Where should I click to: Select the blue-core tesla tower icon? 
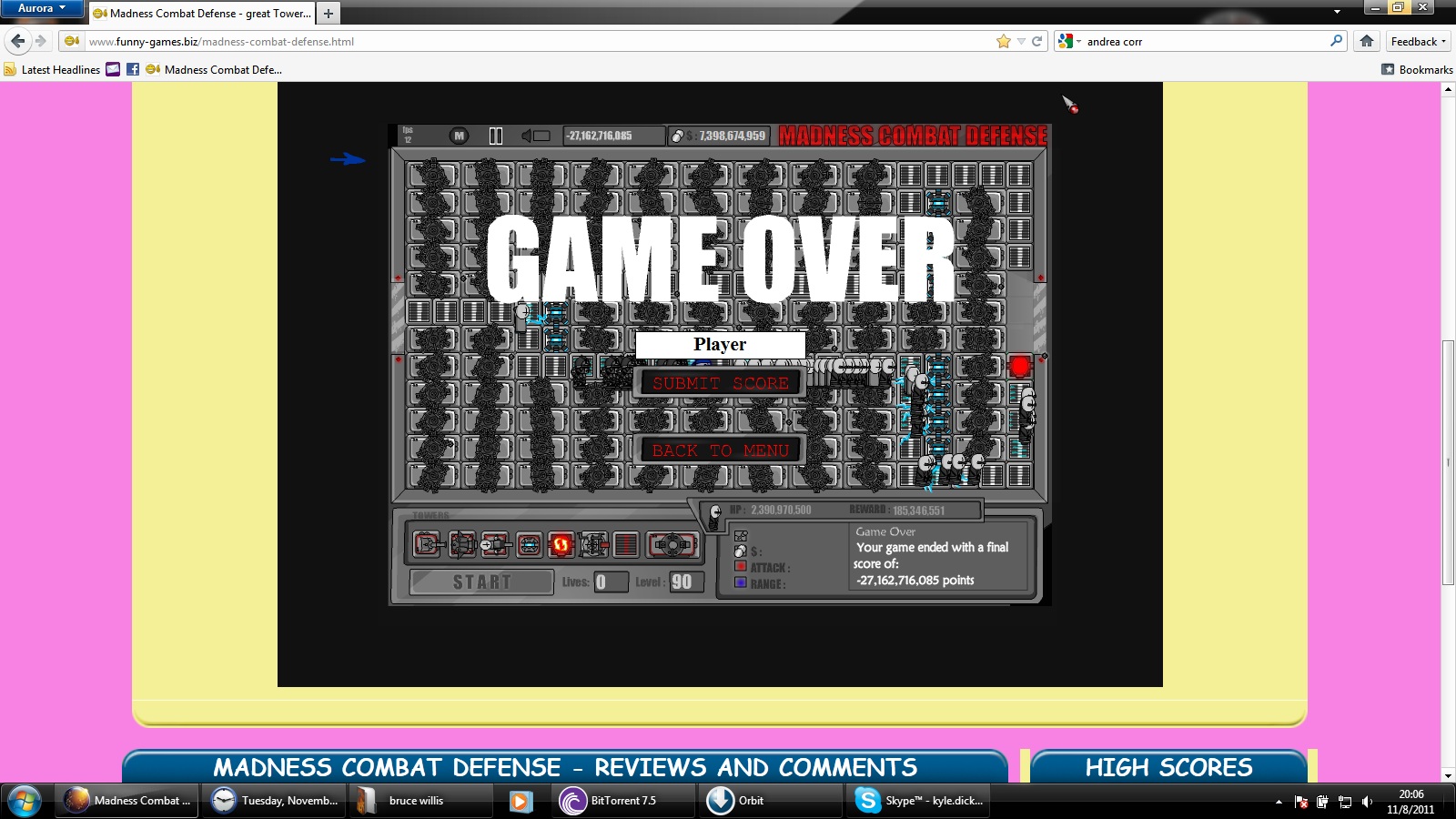530,545
